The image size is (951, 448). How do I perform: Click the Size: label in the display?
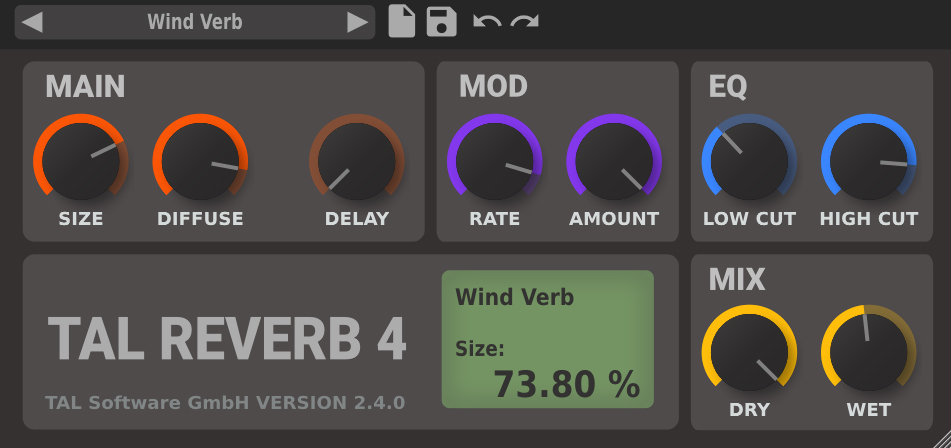click(x=480, y=349)
